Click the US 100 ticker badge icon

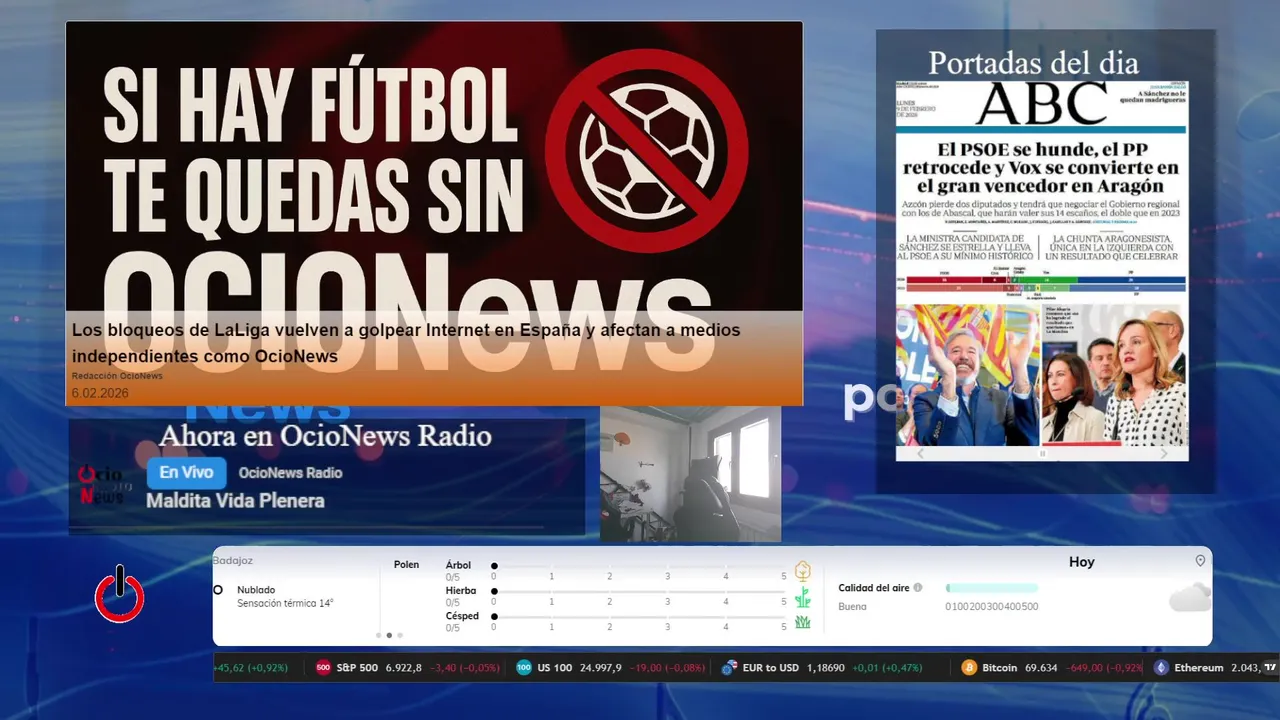[524, 668]
